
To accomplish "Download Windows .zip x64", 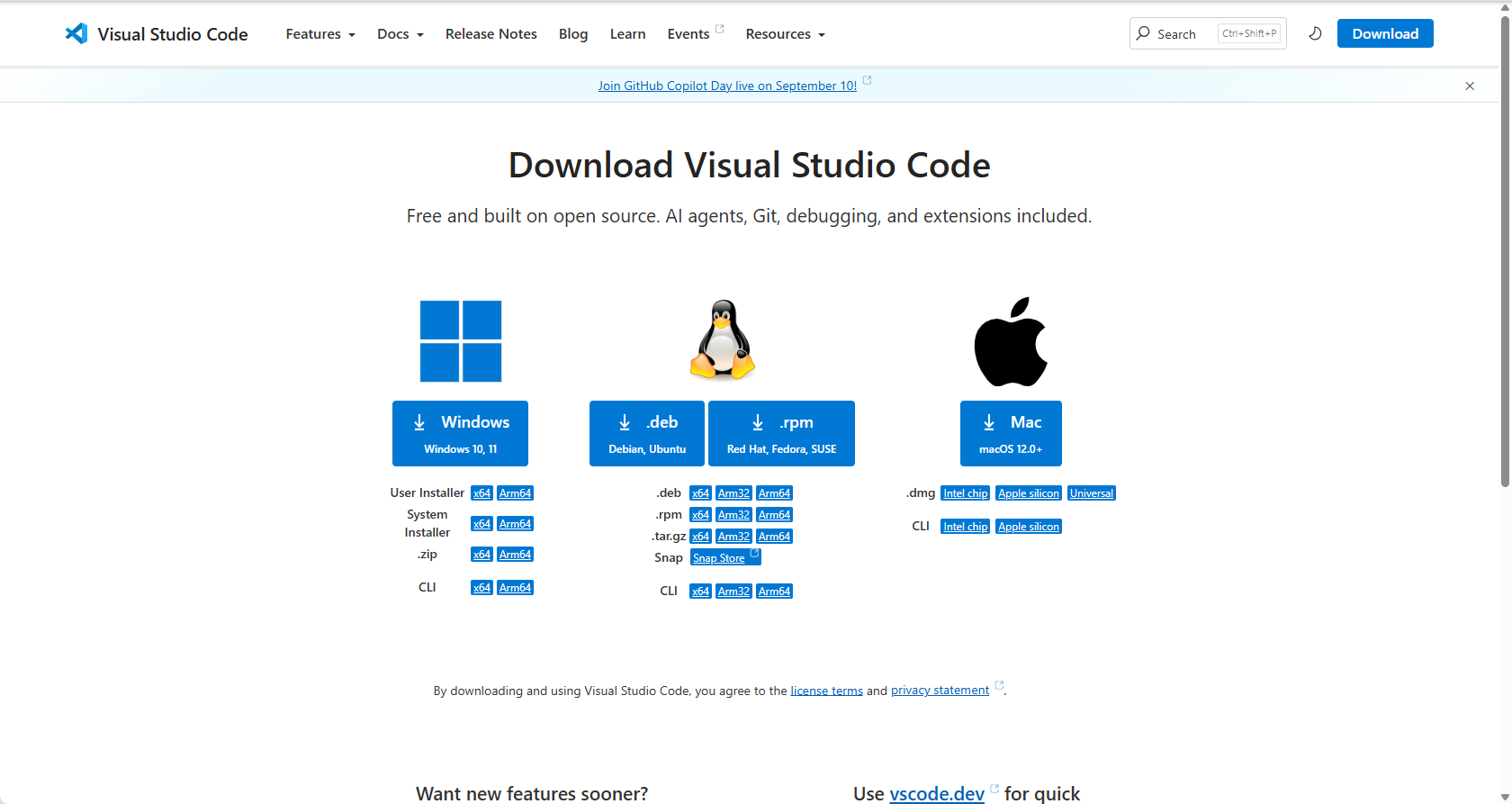I will pos(481,555).
